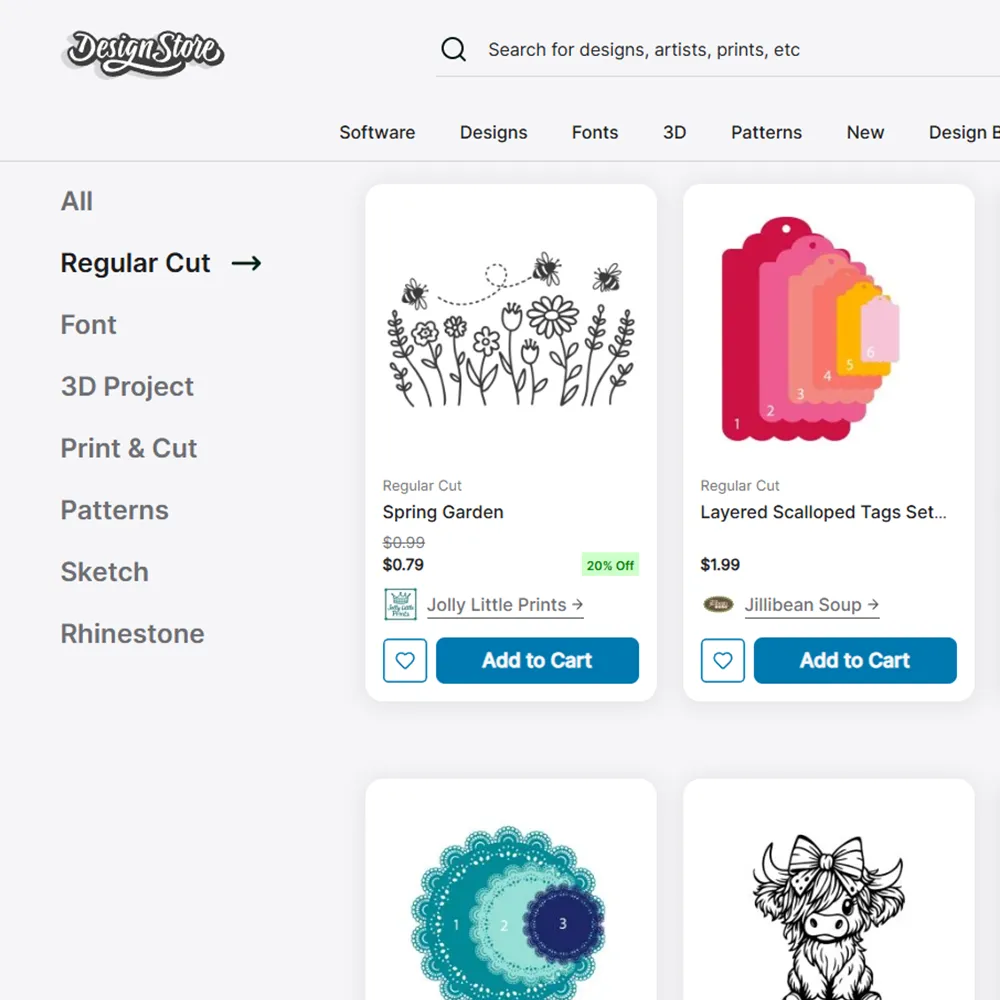Add Spring Garden to cart
Screen dimensions: 1000x1000
[537, 660]
